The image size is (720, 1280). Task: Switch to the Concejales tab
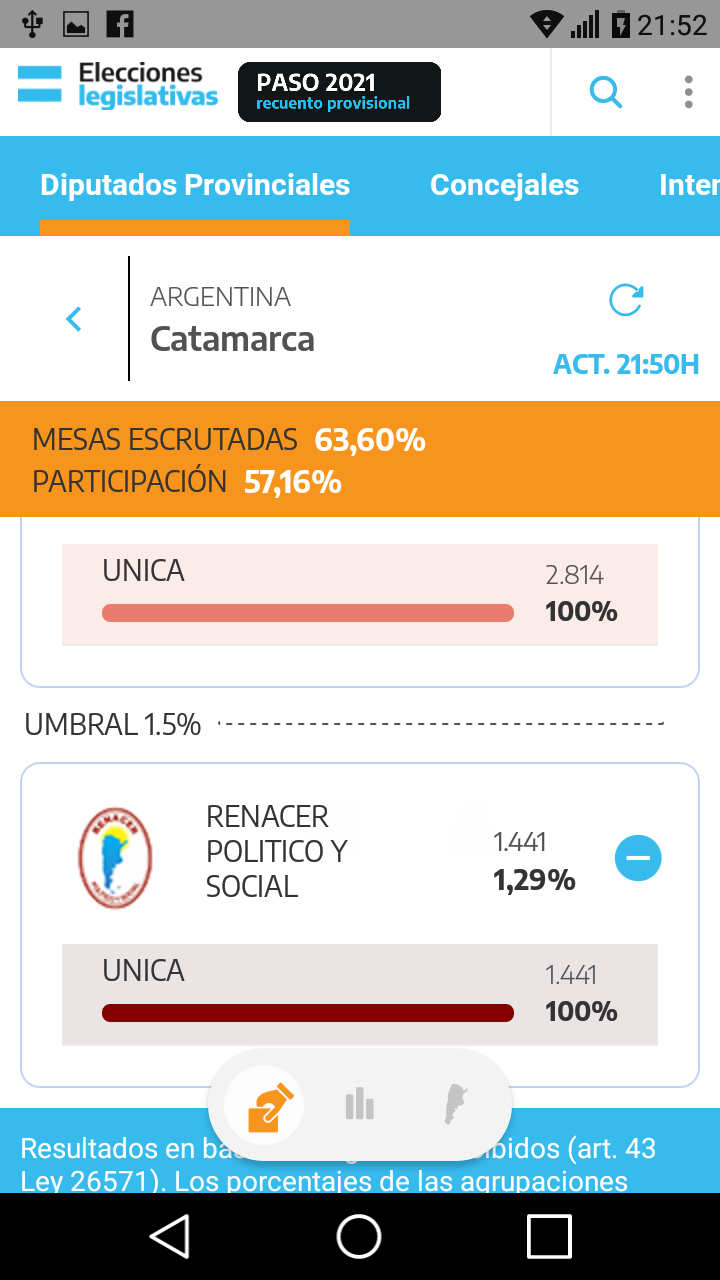[x=504, y=186]
